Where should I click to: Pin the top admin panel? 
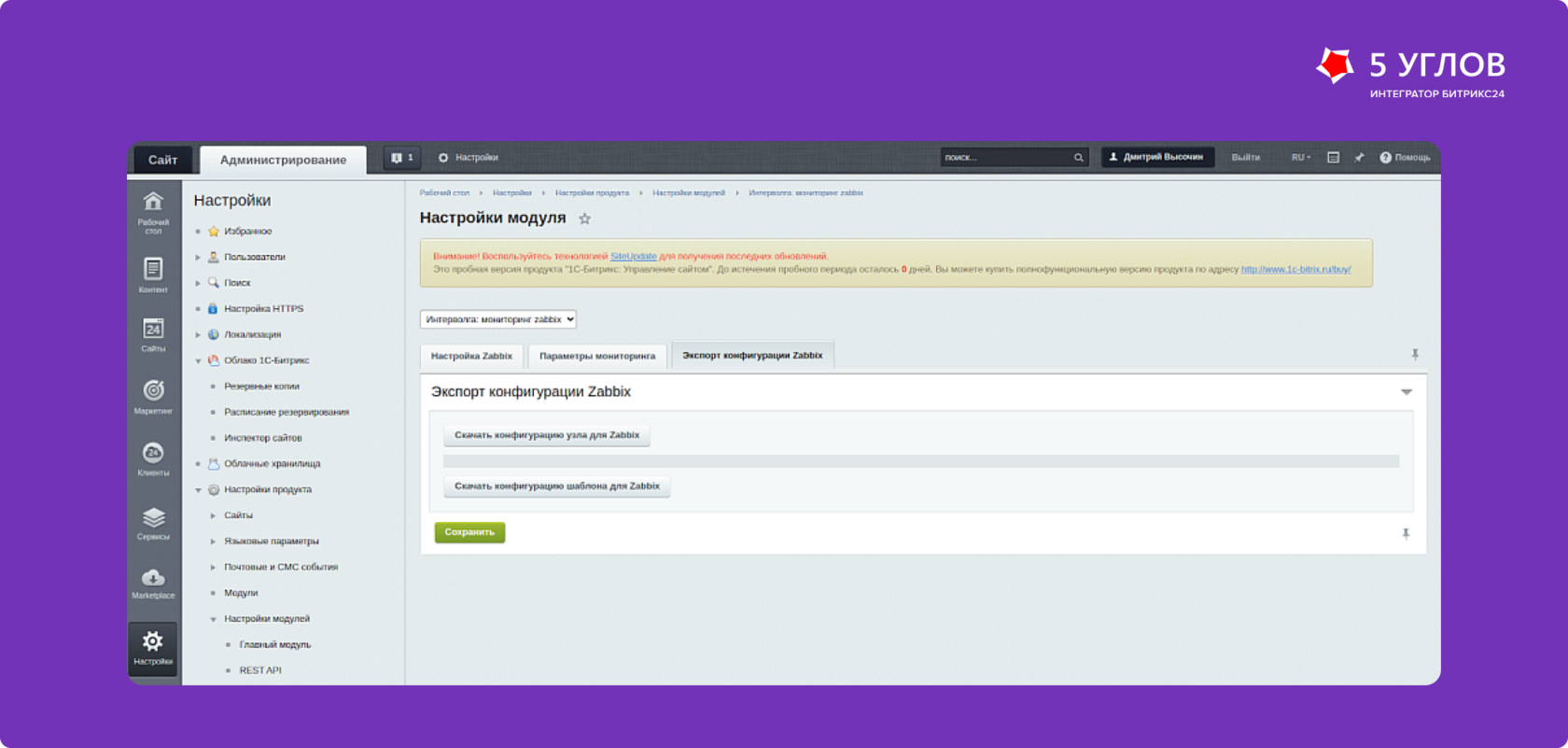click(1359, 158)
